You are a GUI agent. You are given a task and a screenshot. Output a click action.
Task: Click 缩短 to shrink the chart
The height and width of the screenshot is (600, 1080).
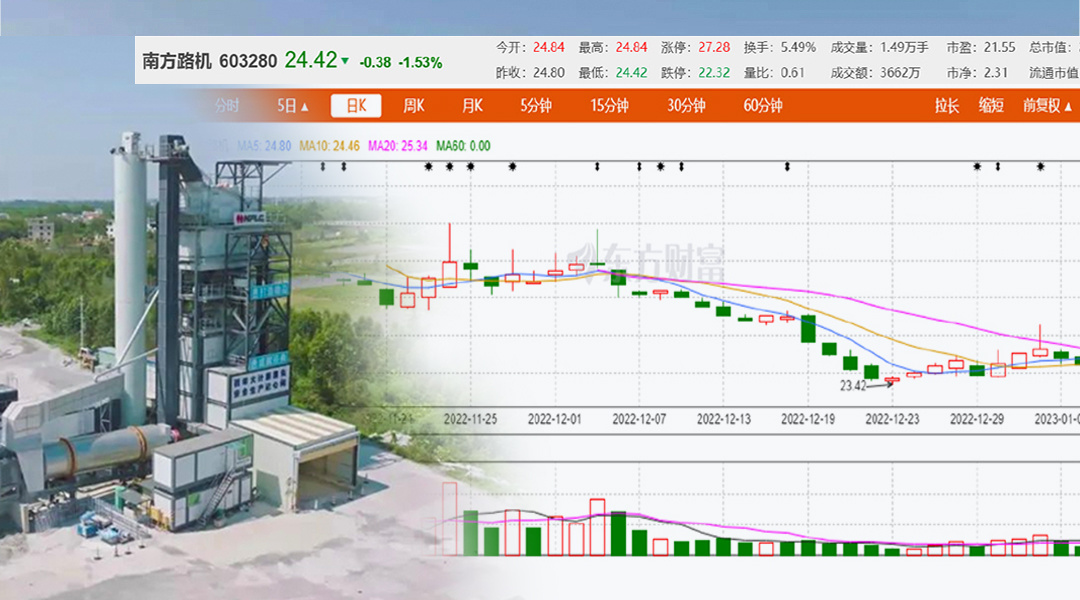[991, 106]
